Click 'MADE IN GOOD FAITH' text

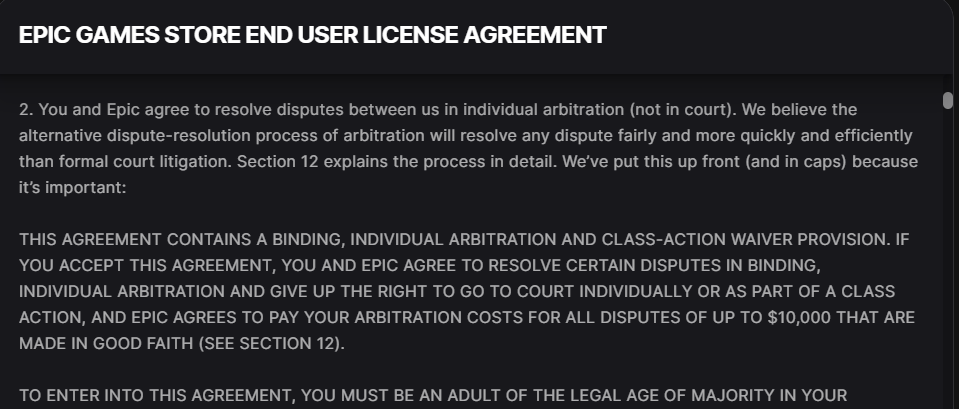pos(106,344)
